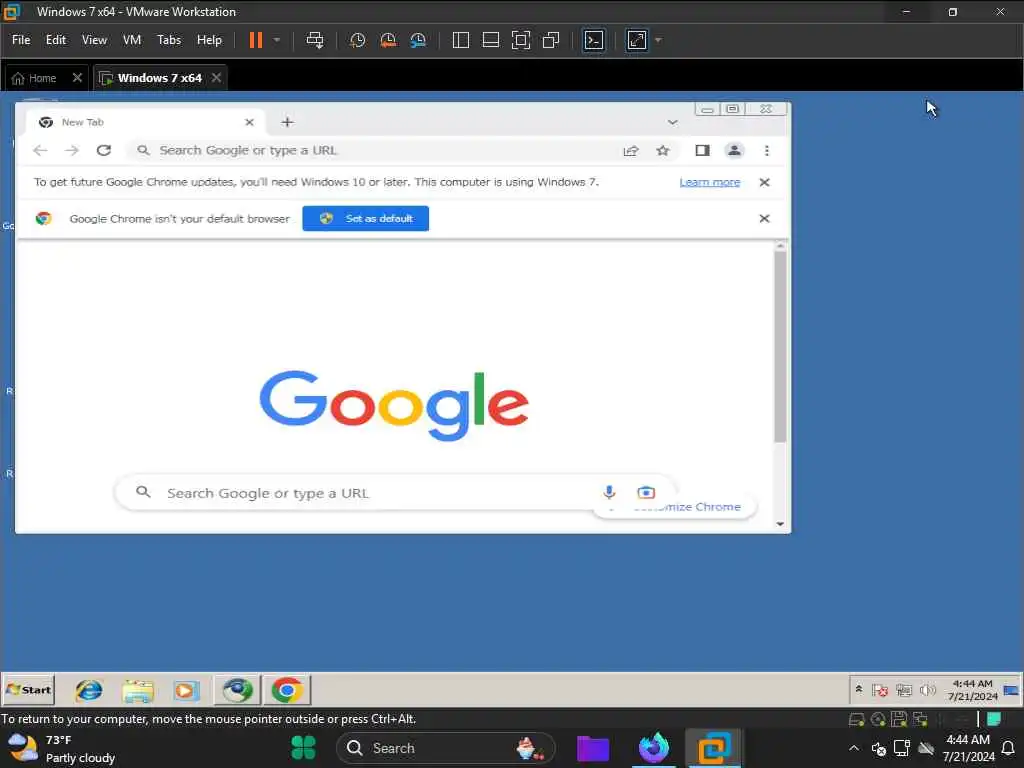Open host notification bell
This screenshot has height=768, width=1024.
(x=1008, y=748)
